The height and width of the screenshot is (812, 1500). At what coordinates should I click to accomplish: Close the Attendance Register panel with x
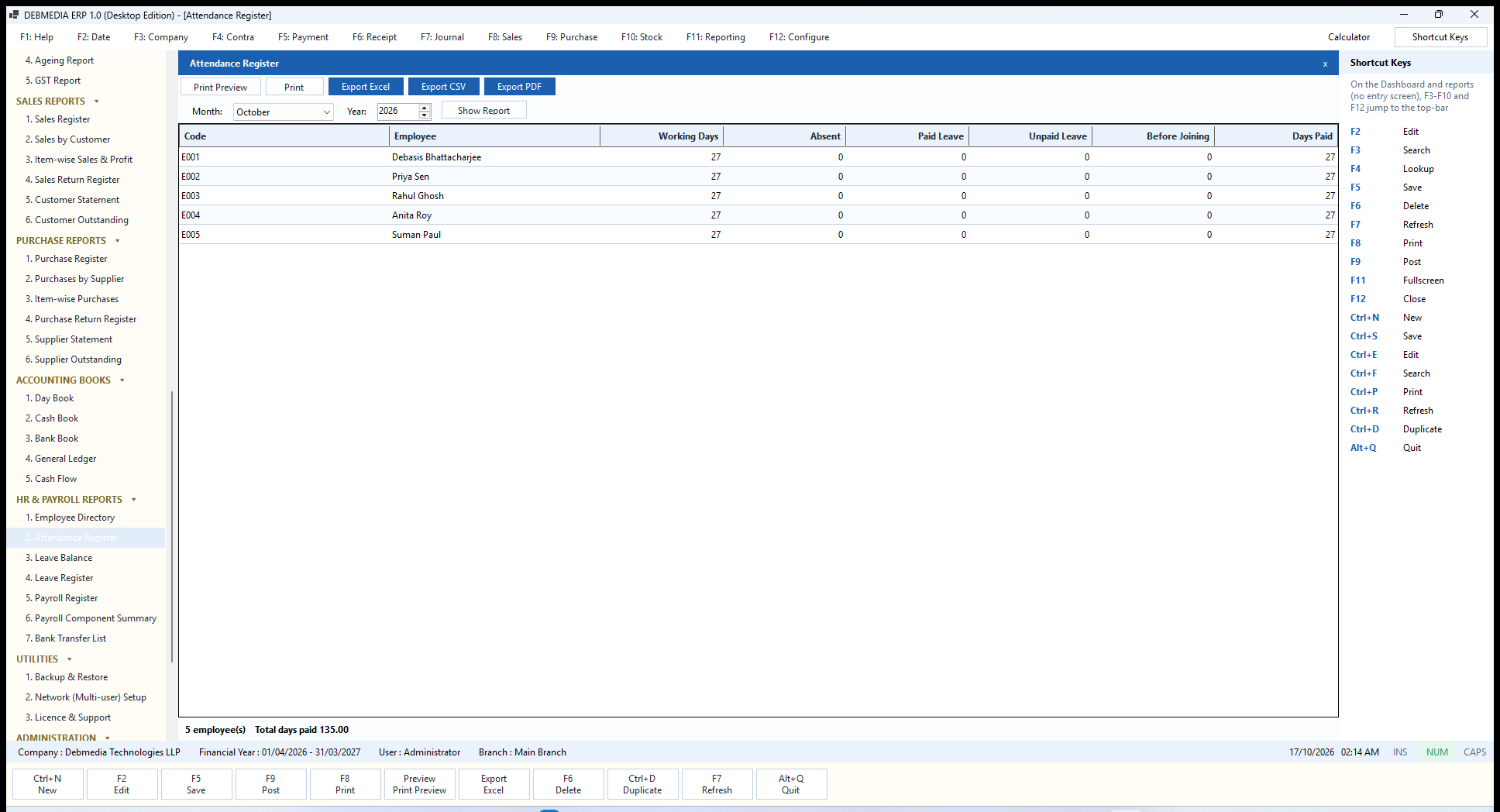tap(1325, 64)
